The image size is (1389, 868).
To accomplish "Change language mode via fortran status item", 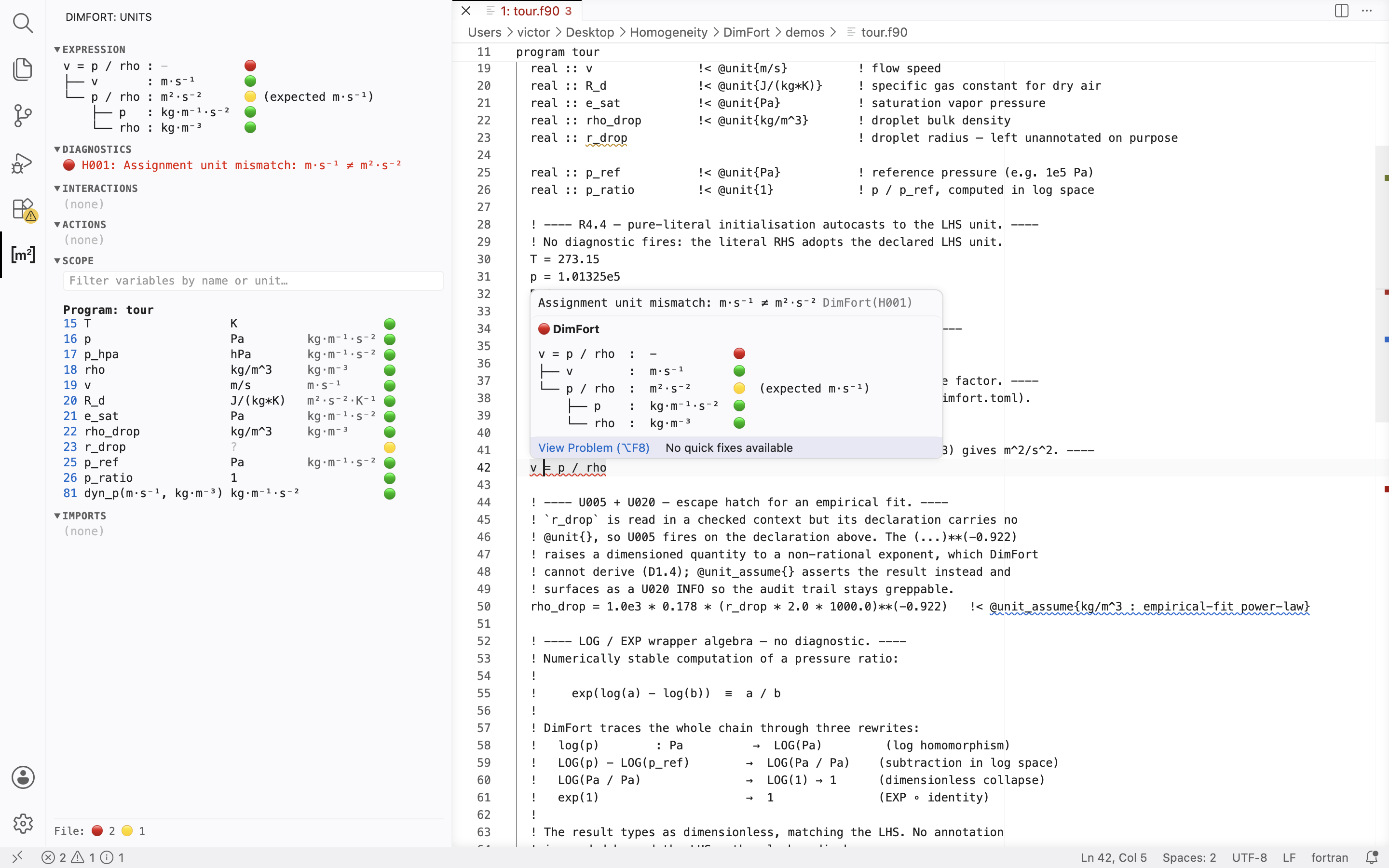I will [x=1329, y=857].
